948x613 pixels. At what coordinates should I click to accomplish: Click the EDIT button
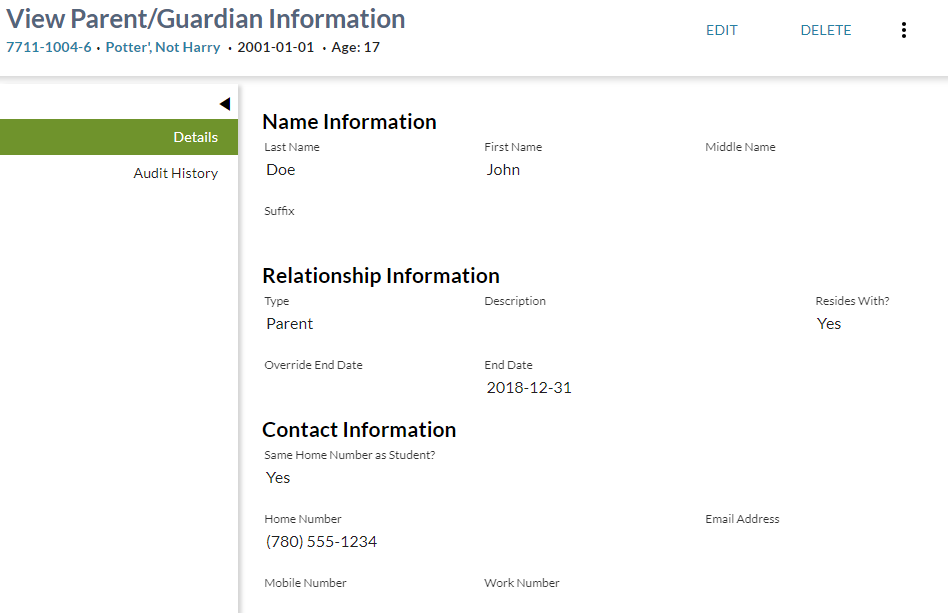coord(721,30)
